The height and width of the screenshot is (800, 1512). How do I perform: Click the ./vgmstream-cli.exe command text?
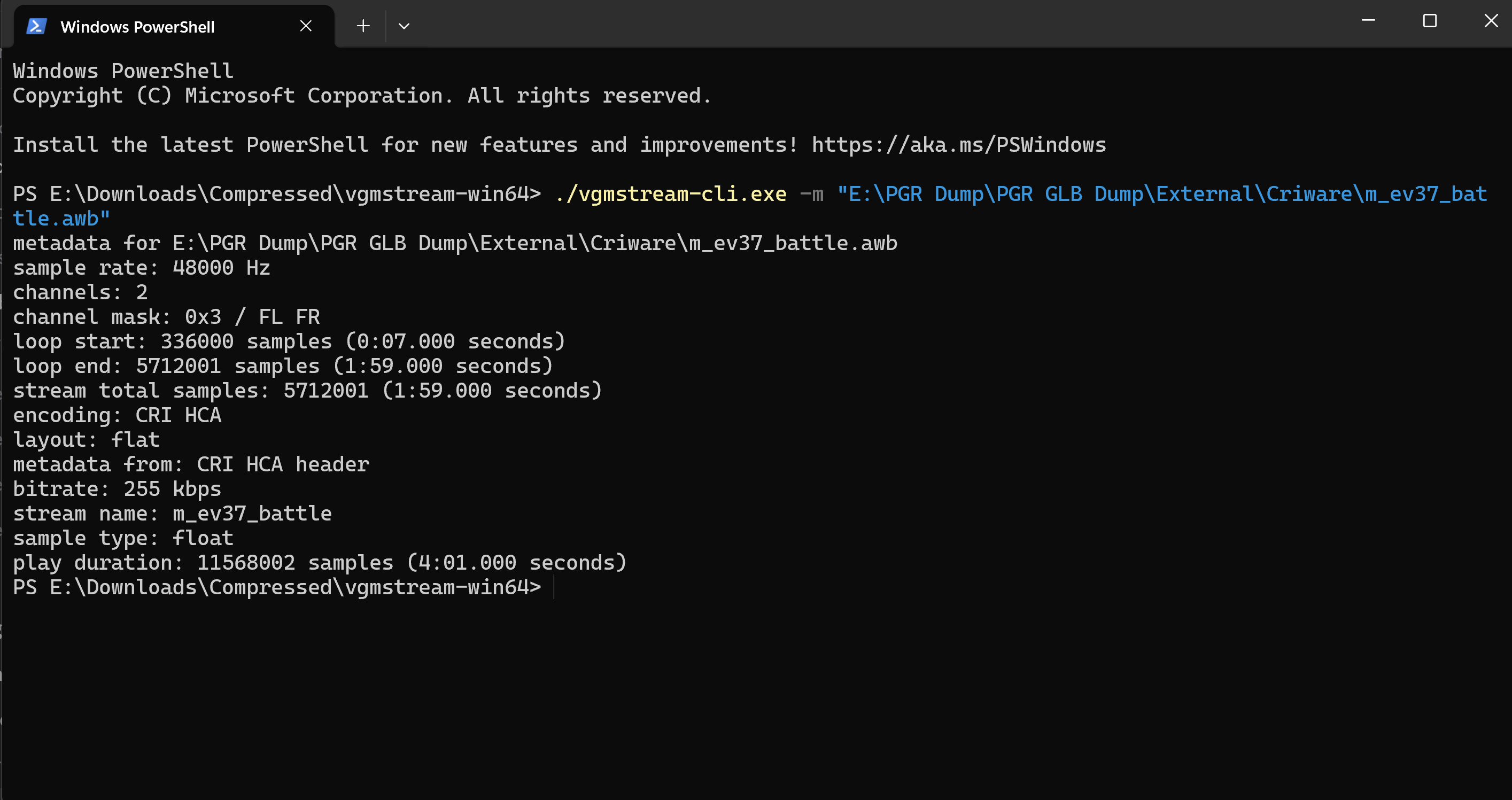tap(670, 195)
